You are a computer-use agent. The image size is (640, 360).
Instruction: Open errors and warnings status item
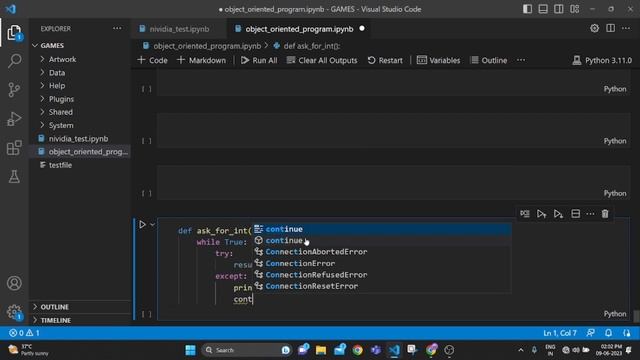click(24, 333)
